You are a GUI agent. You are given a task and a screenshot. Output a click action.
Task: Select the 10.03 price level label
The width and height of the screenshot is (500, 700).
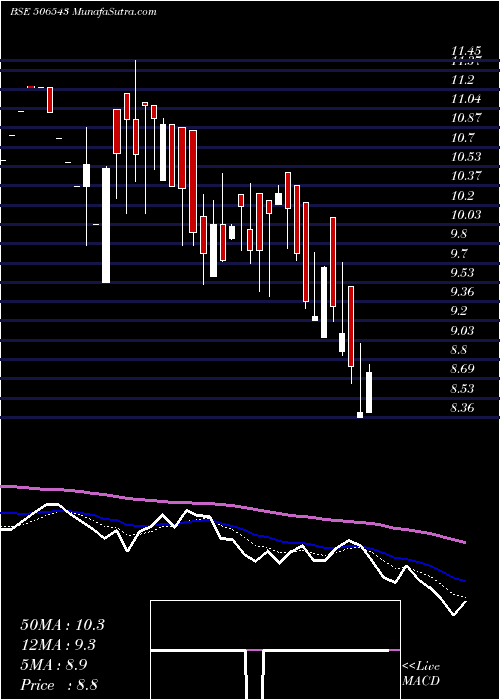tap(466, 215)
